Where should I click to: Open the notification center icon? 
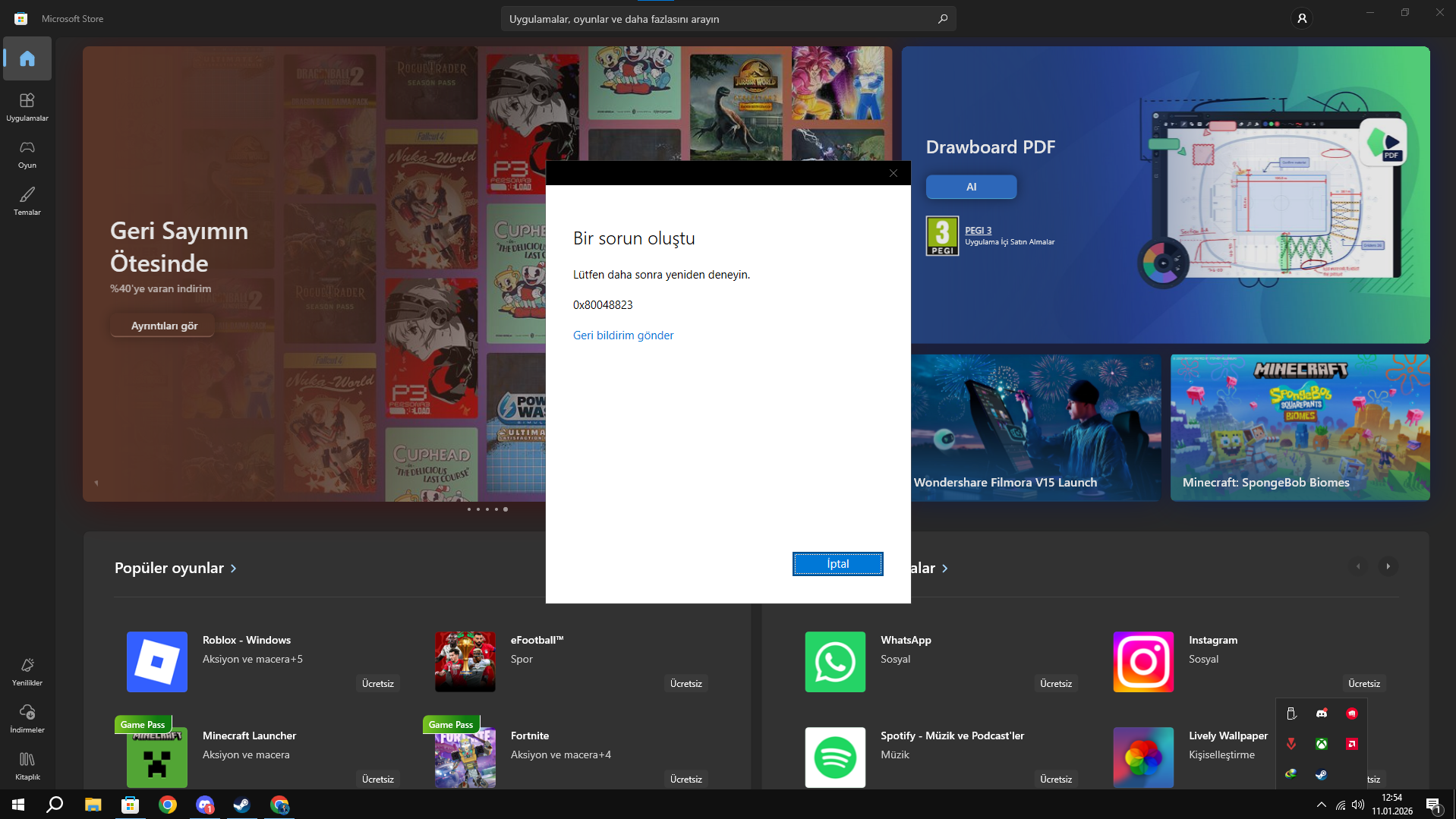[1433, 805]
